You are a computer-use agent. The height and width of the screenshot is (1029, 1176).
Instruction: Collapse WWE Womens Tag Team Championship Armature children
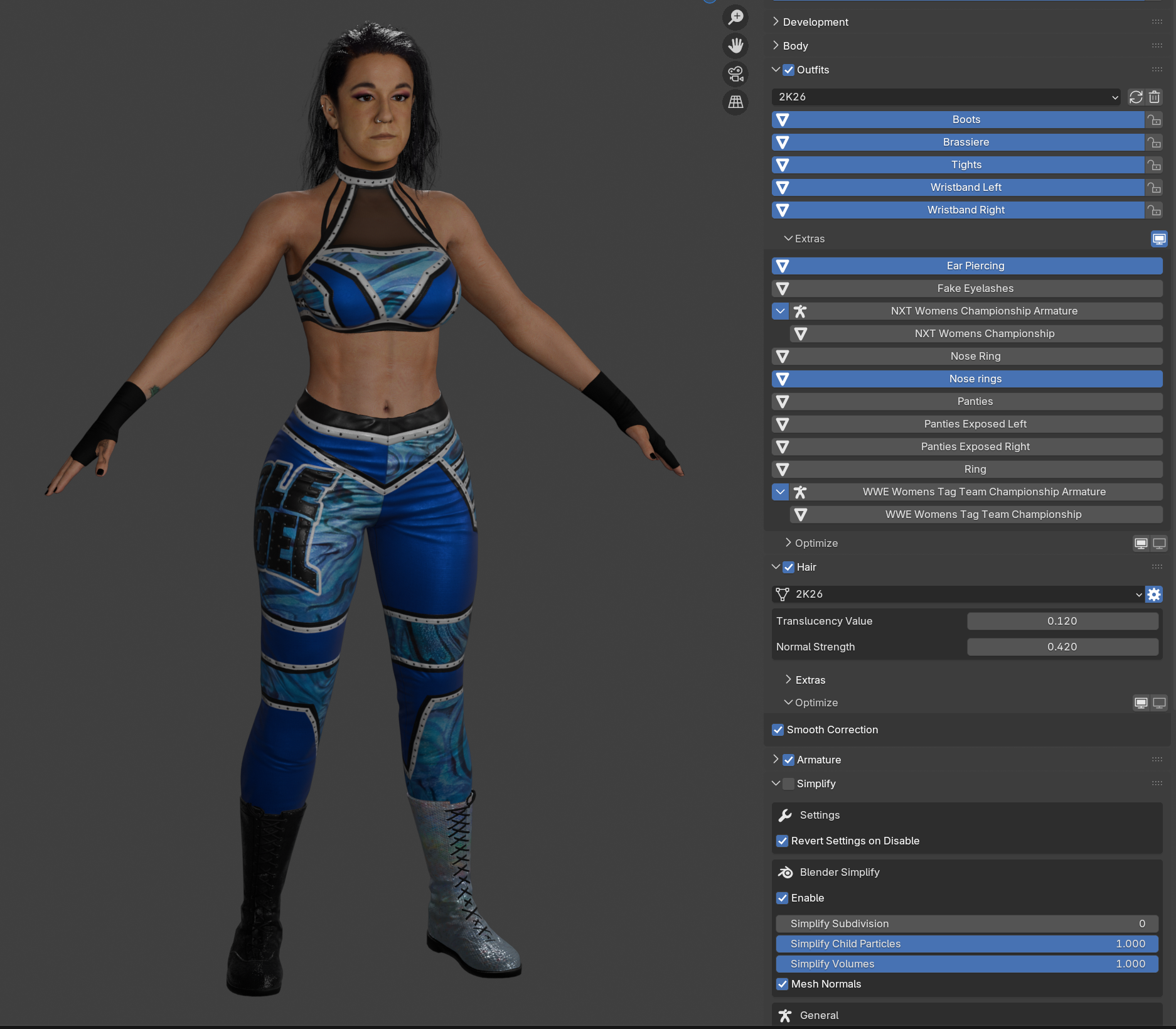[x=780, y=492]
